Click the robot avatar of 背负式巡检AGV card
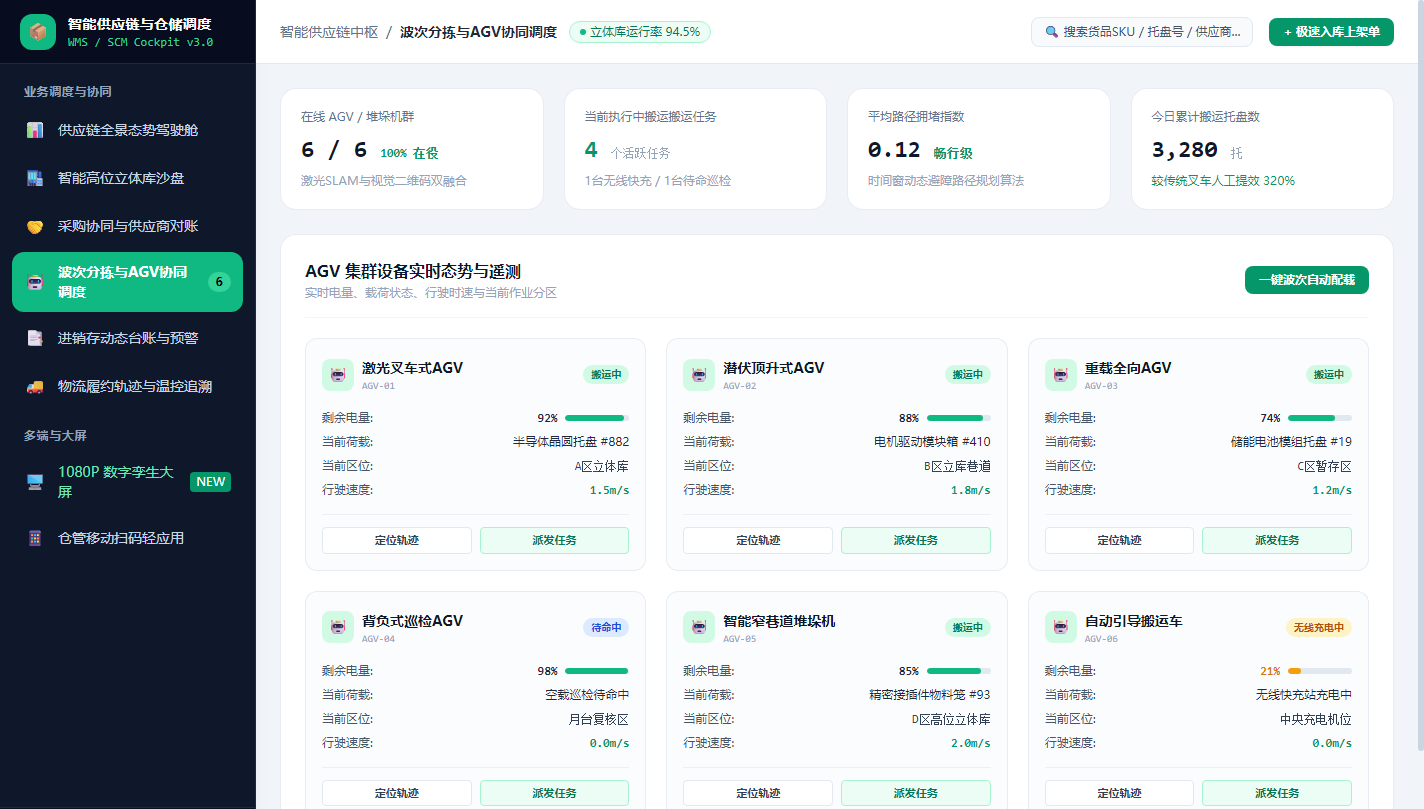The image size is (1424, 809). pos(338,627)
